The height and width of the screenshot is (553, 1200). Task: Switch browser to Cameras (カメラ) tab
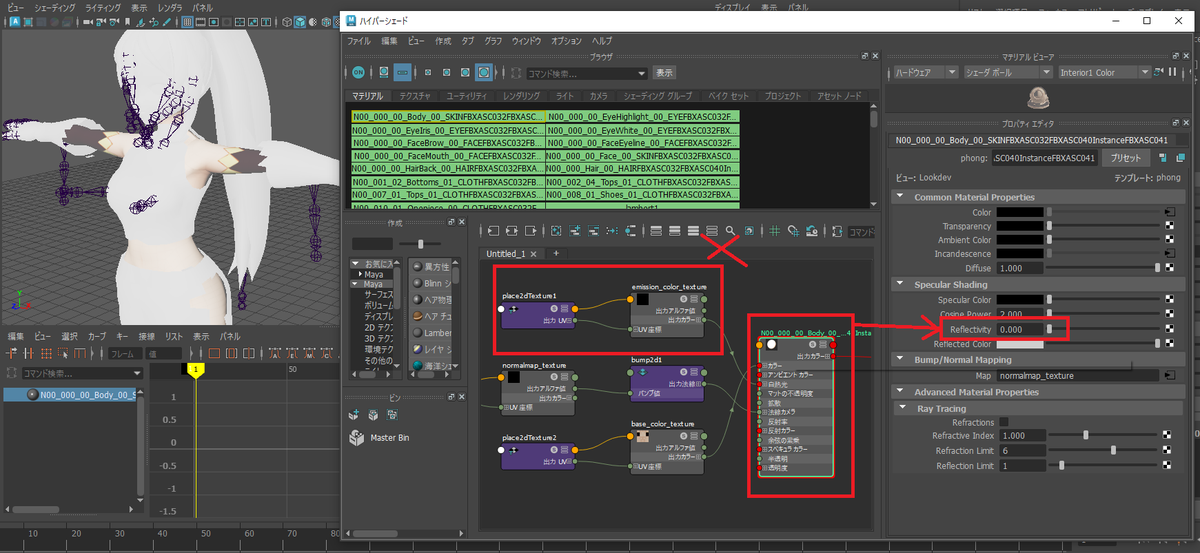click(598, 96)
